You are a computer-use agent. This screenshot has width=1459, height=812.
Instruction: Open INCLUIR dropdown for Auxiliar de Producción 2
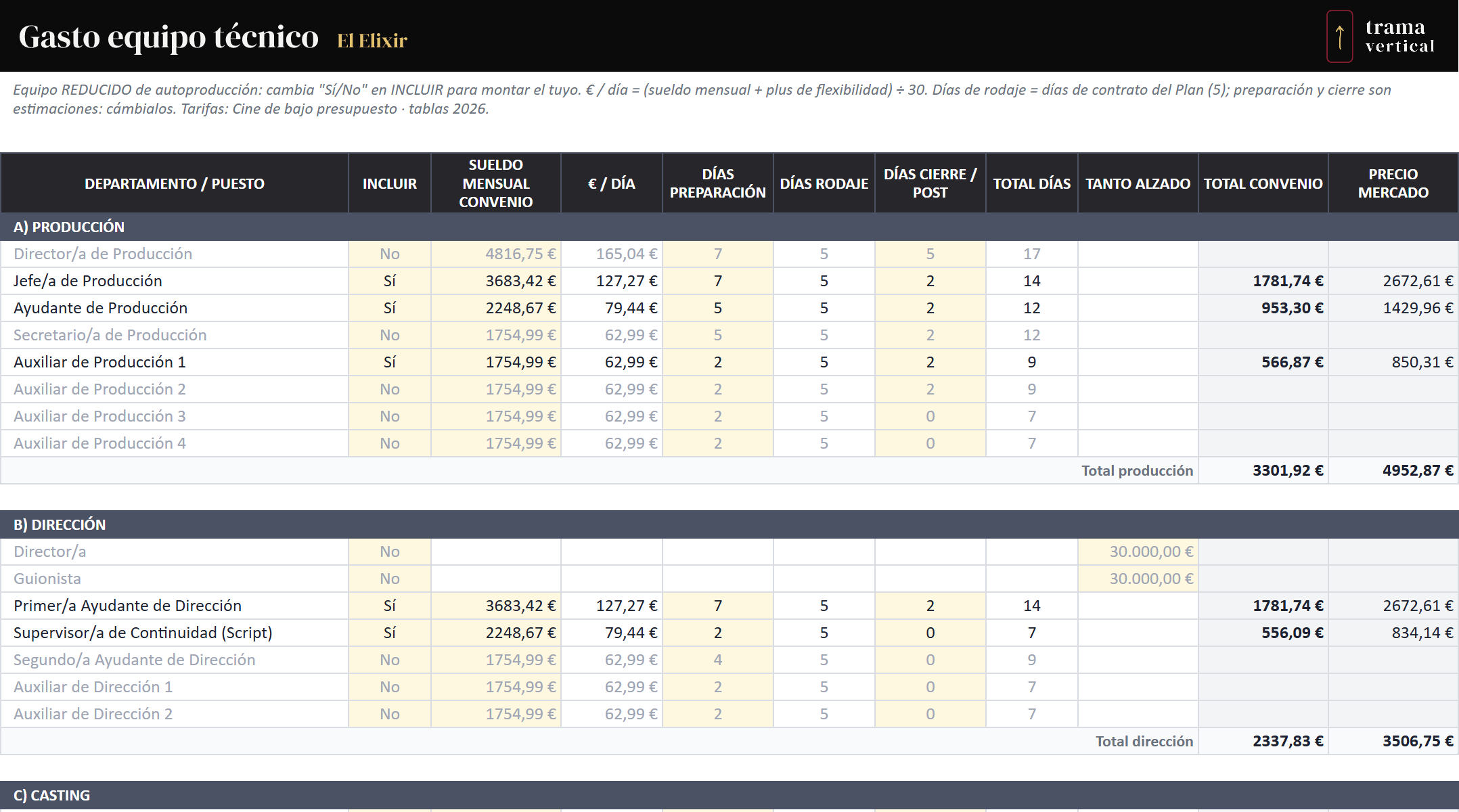[390, 389]
